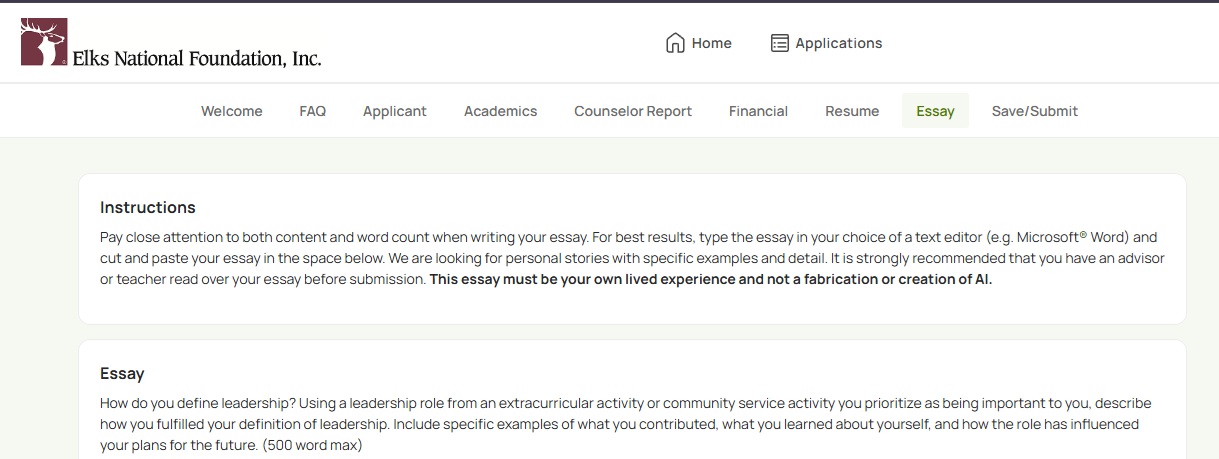Screen dimensions: 1219x459
Task: Open the FAQ tab
Action: click(x=313, y=111)
